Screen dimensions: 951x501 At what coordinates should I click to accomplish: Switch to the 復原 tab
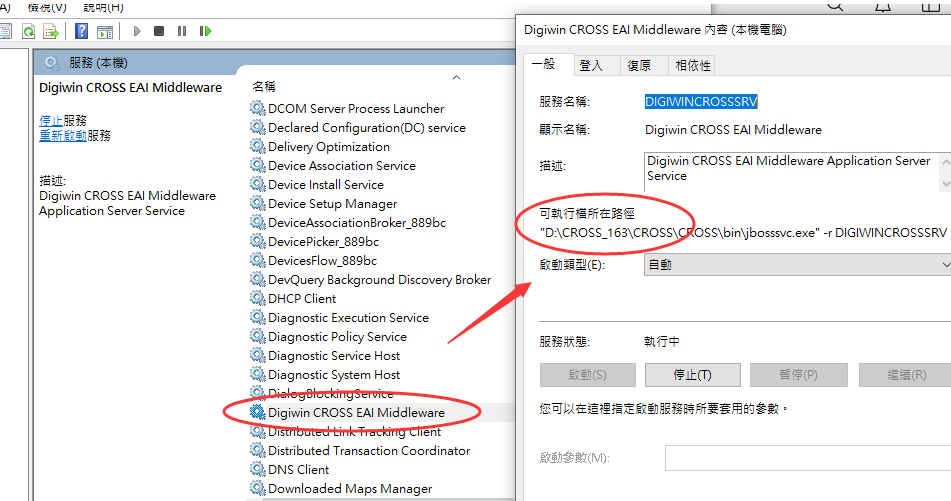(x=639, y=65)
